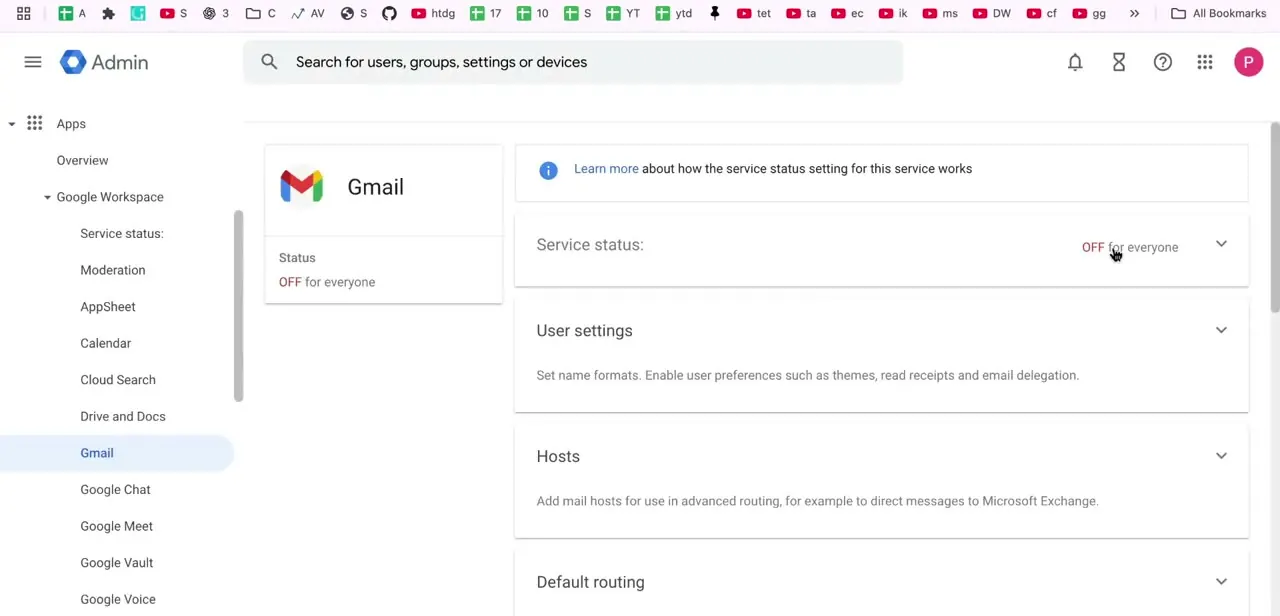Select Gmail in the sidebar
Image resolution: width=1280 pixels, height=616 pixels.
[x=117, y=453]
